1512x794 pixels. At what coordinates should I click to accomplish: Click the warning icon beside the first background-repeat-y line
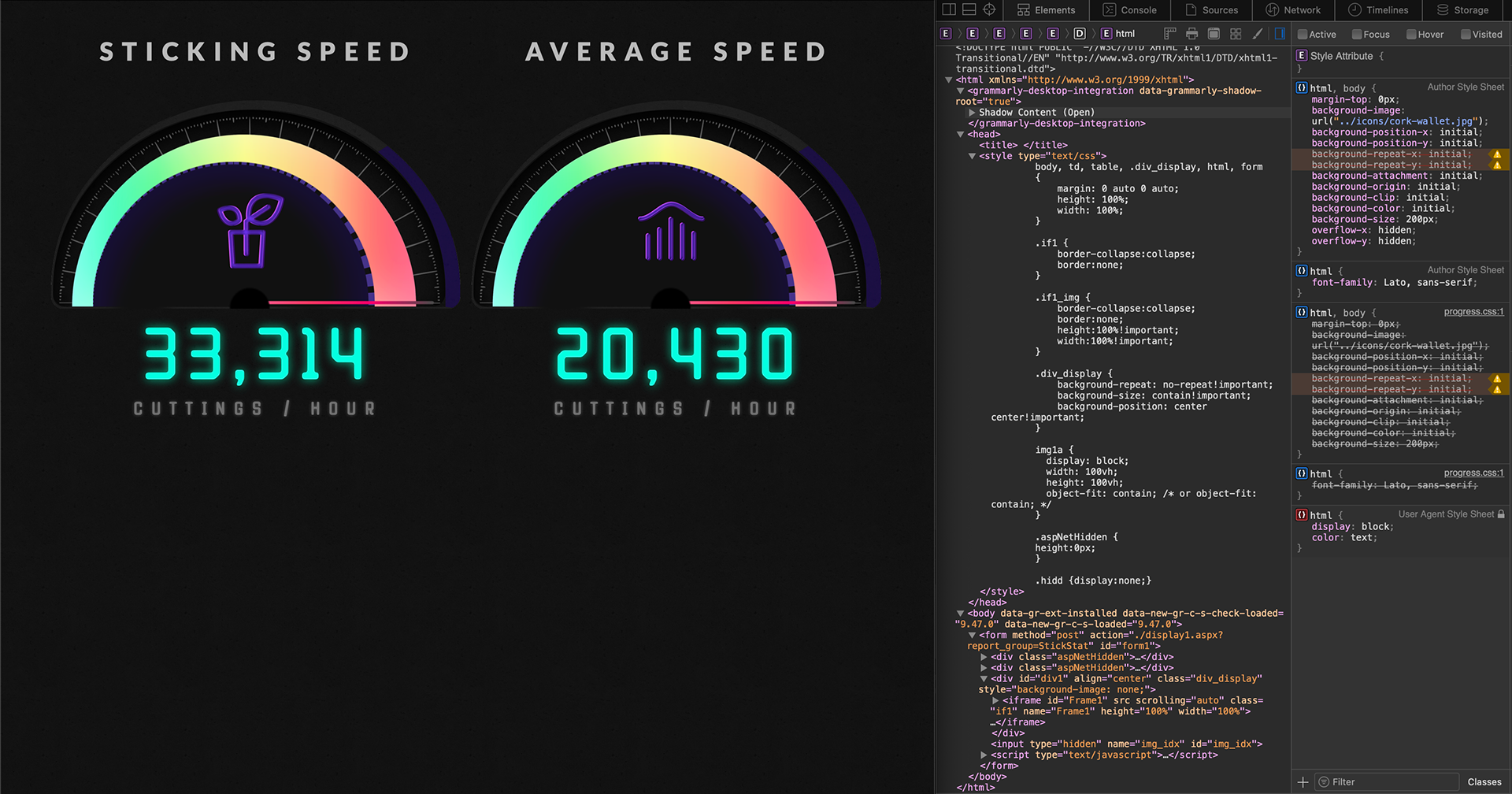click(x=1497, y=165)
